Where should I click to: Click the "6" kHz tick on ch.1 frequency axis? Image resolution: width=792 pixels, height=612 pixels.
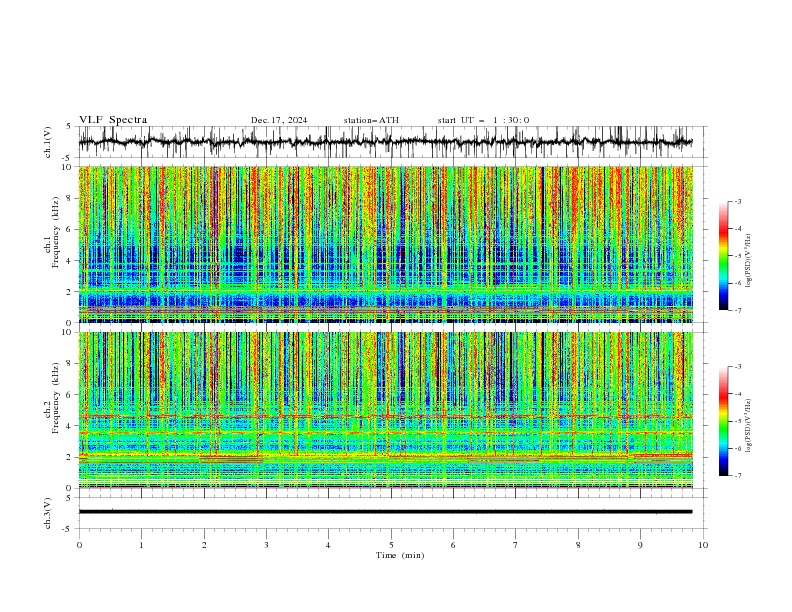70,229
